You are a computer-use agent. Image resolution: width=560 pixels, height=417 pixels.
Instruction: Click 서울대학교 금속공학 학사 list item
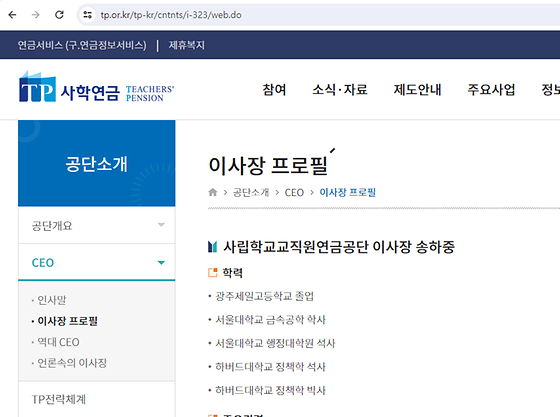[270, 320]
